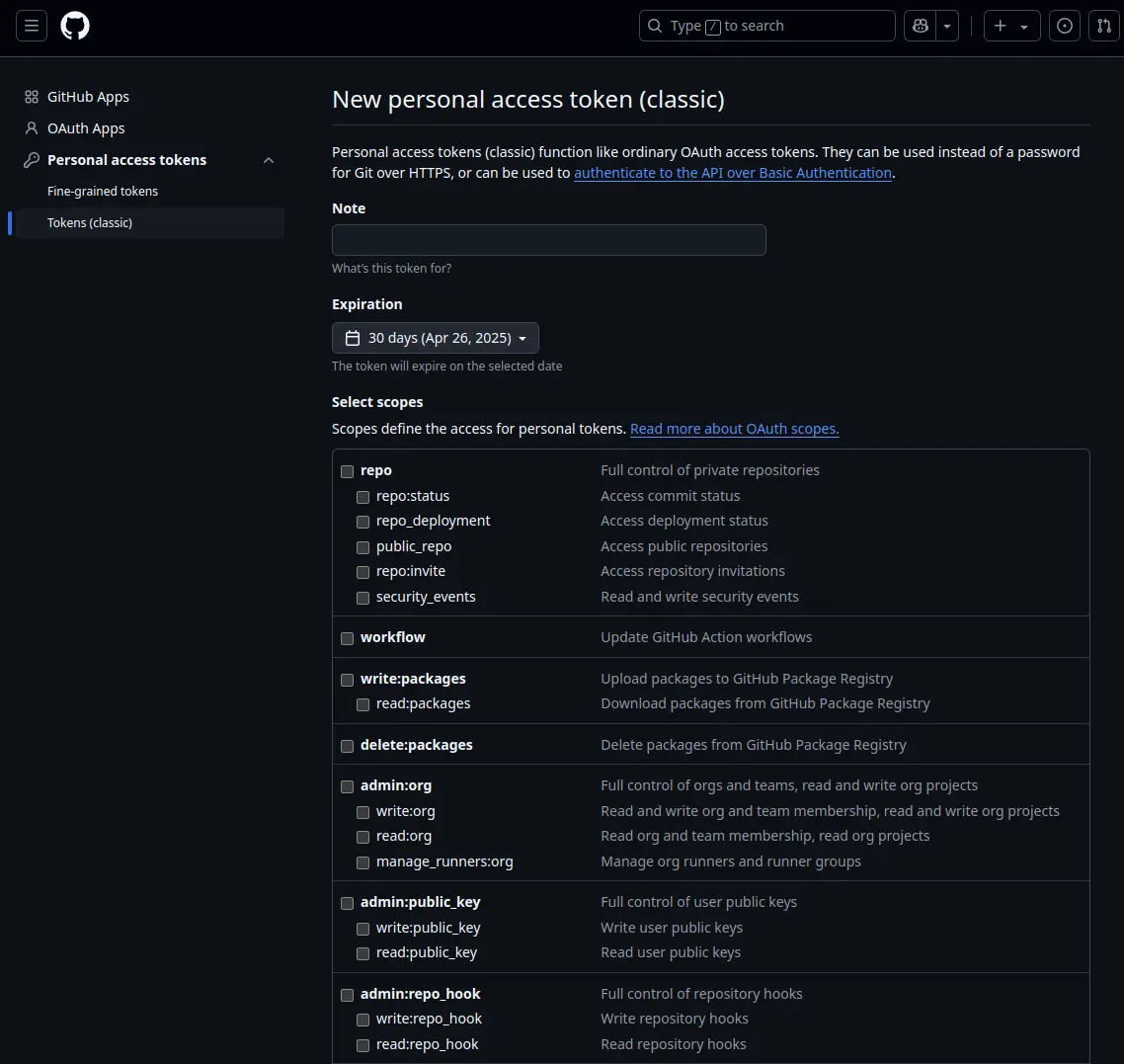The height and width of the screenshot is (1064, 1124).
Task: Click 'Read and write security events' text
Action: [699, 597]
